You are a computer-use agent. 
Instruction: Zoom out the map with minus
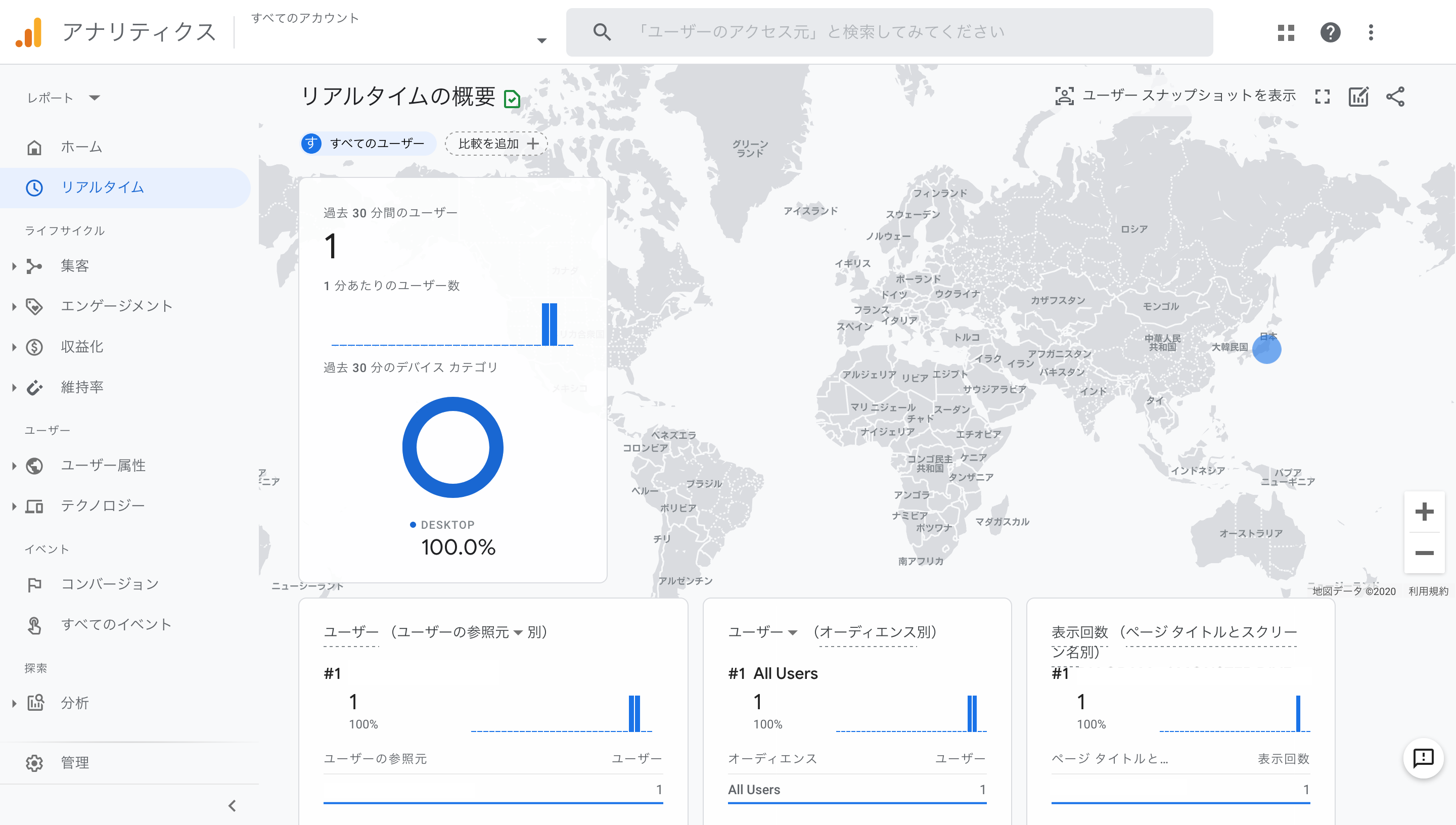[x=1424, y=553]
